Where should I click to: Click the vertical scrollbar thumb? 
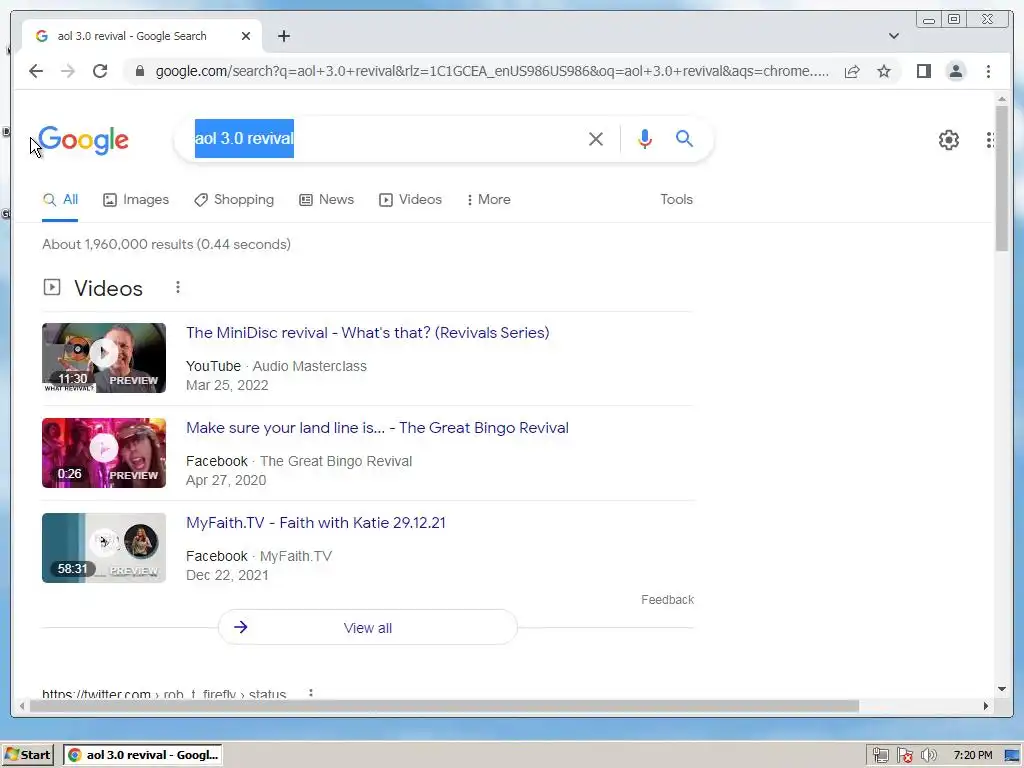click(1002, 178)
